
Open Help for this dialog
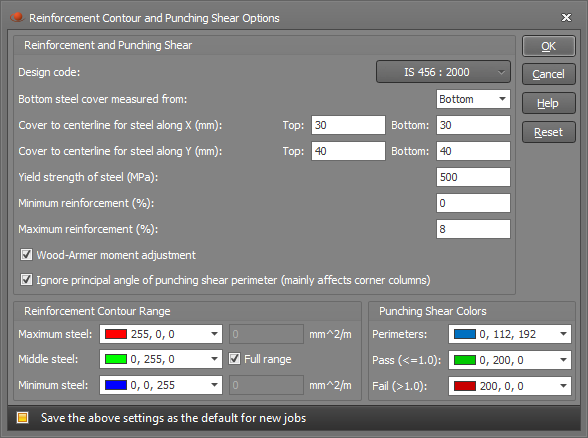549,103
